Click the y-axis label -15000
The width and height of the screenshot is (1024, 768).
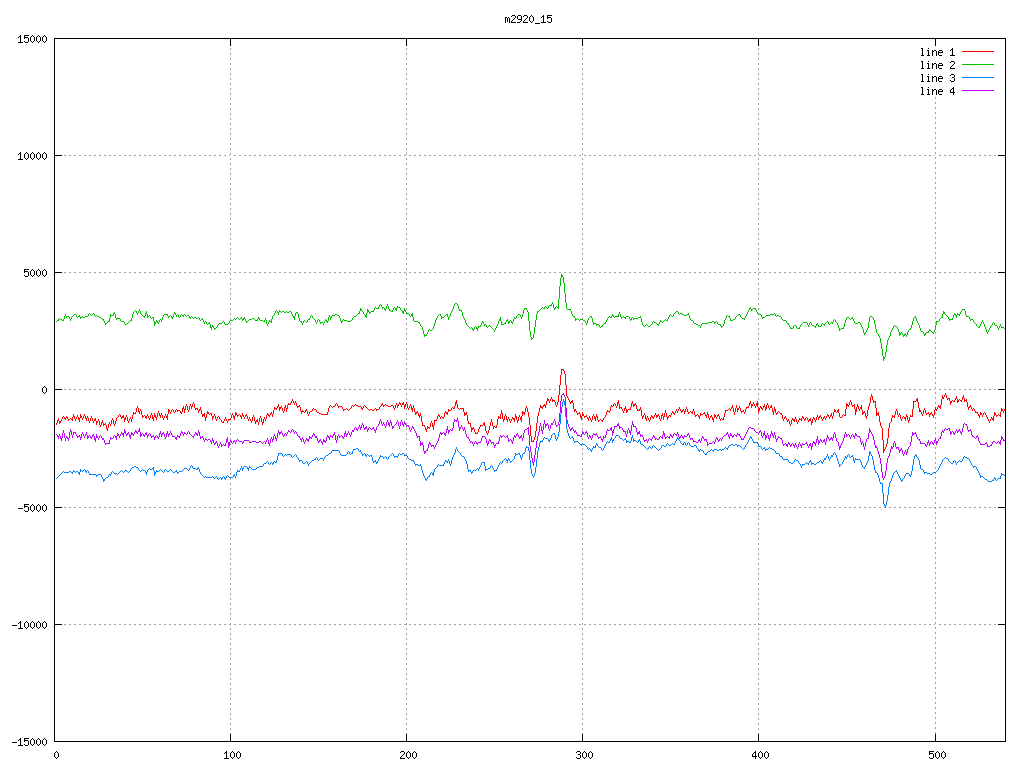point(29,742)
